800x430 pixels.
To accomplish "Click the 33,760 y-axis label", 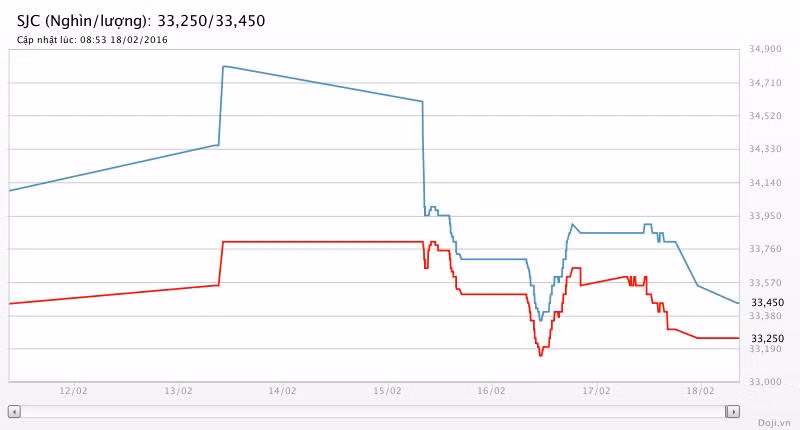I will pyautogui.click(x=765, y=249).
